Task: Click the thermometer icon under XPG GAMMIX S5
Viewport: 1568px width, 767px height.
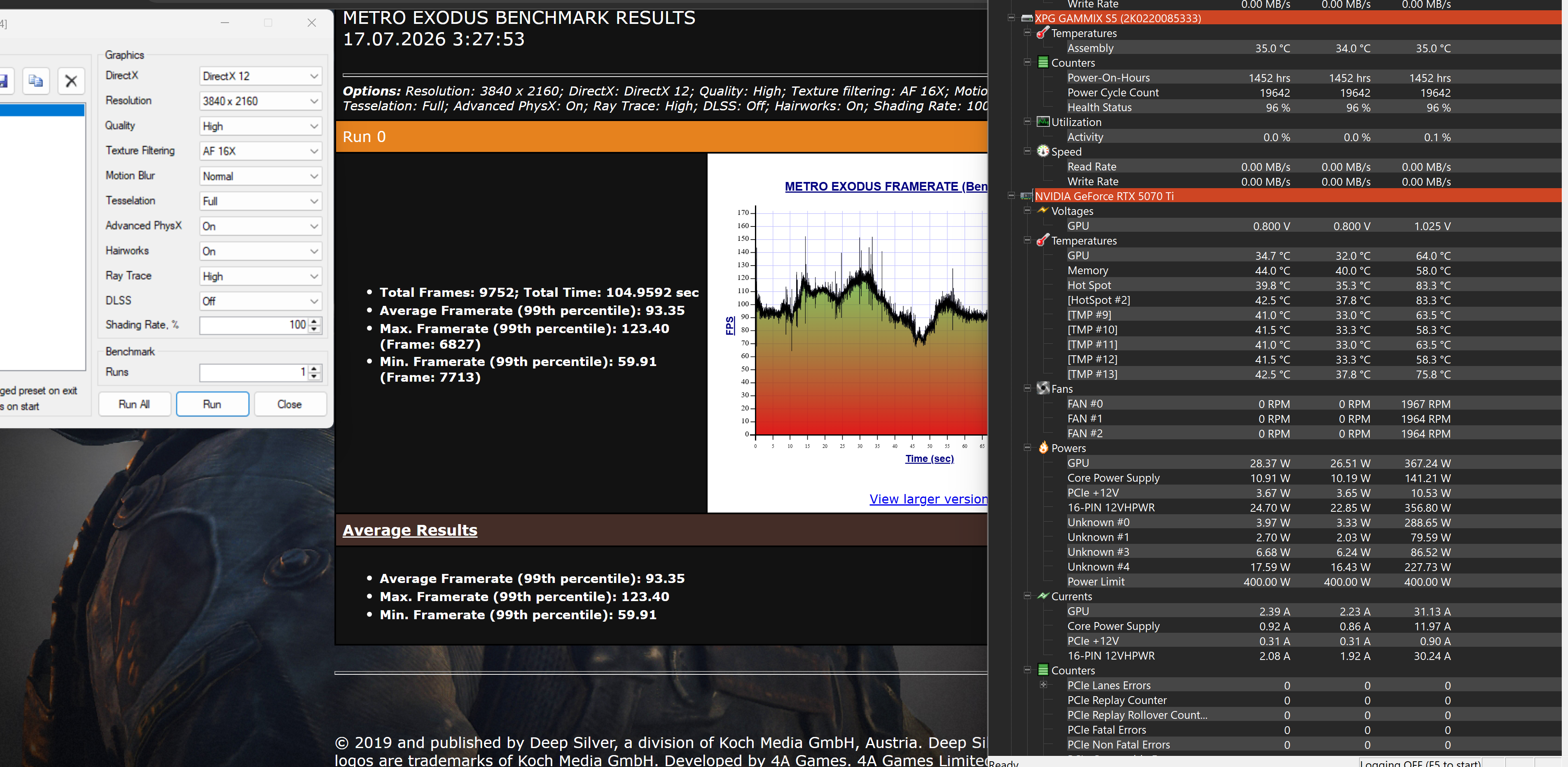Action: 1043,33
